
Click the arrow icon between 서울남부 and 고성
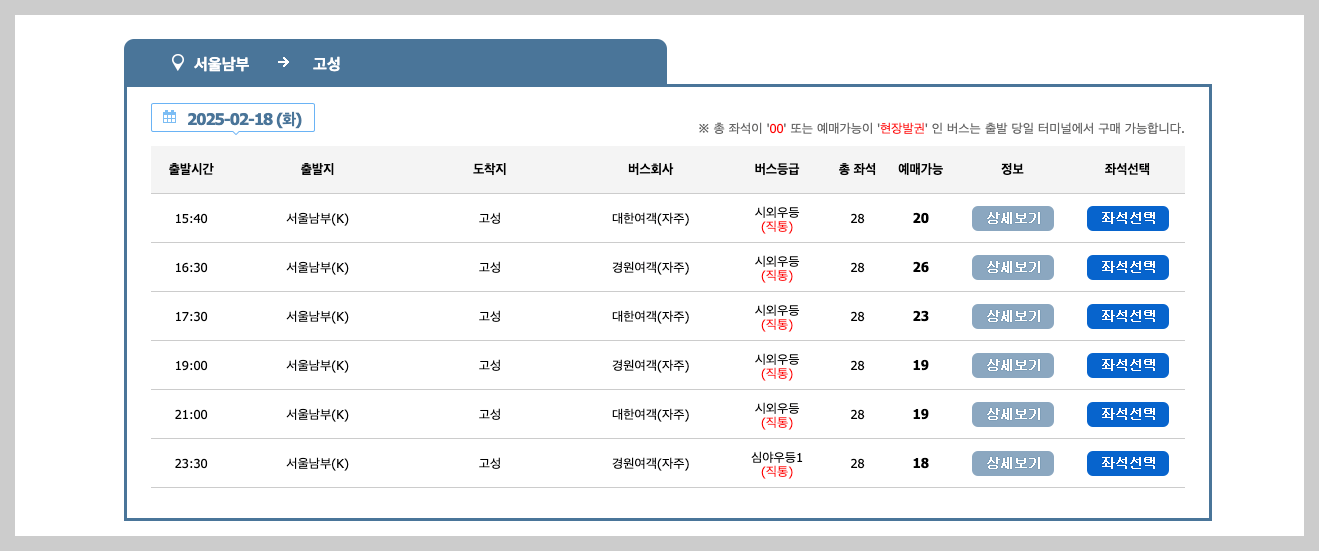[x=283, y=62]
